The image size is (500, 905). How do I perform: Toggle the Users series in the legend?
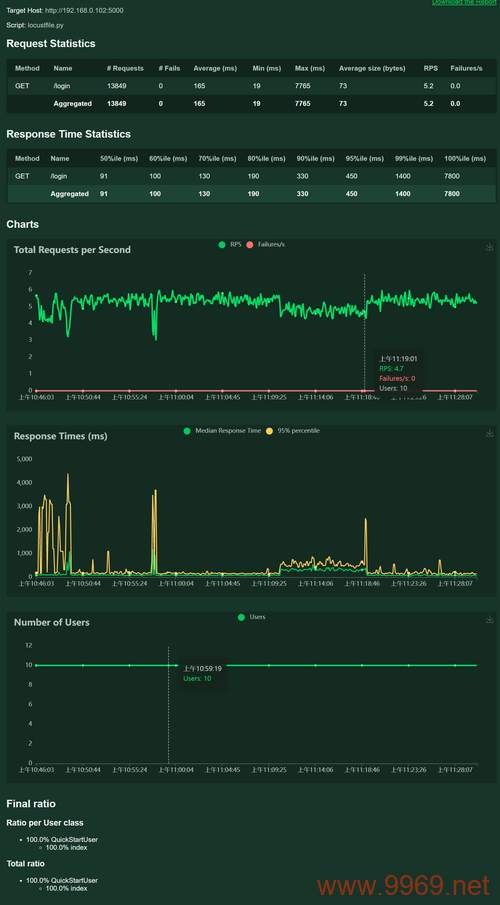click(252, 617)
